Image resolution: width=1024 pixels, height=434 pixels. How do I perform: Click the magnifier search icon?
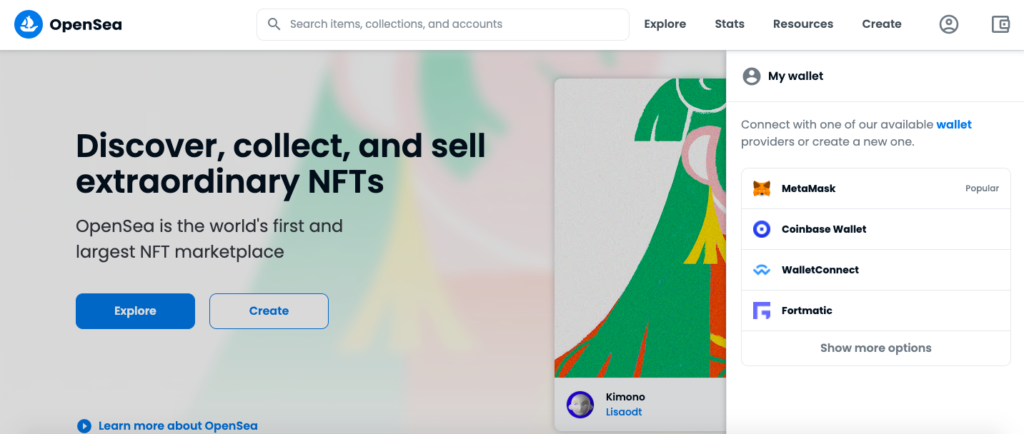point(274,24)
